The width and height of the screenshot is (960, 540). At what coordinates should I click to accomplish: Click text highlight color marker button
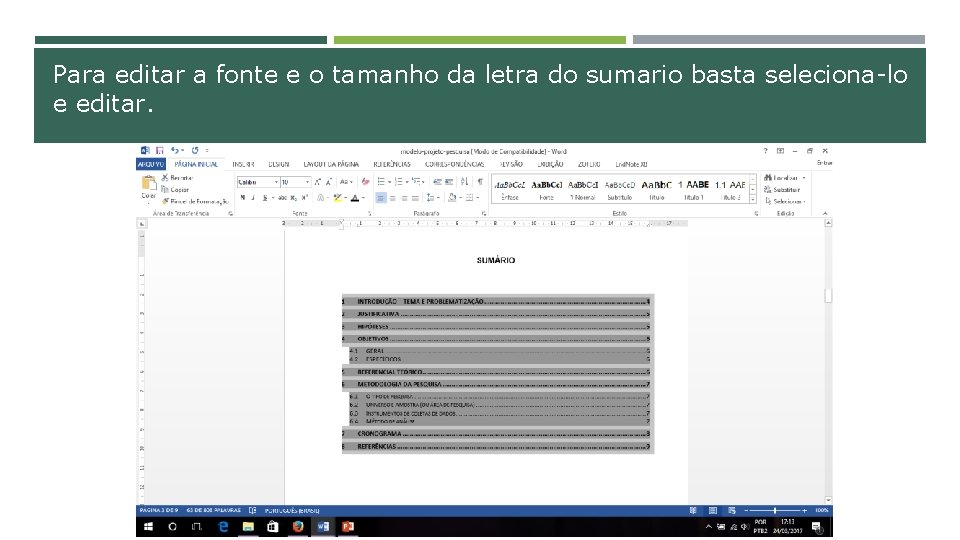point(337,198)
